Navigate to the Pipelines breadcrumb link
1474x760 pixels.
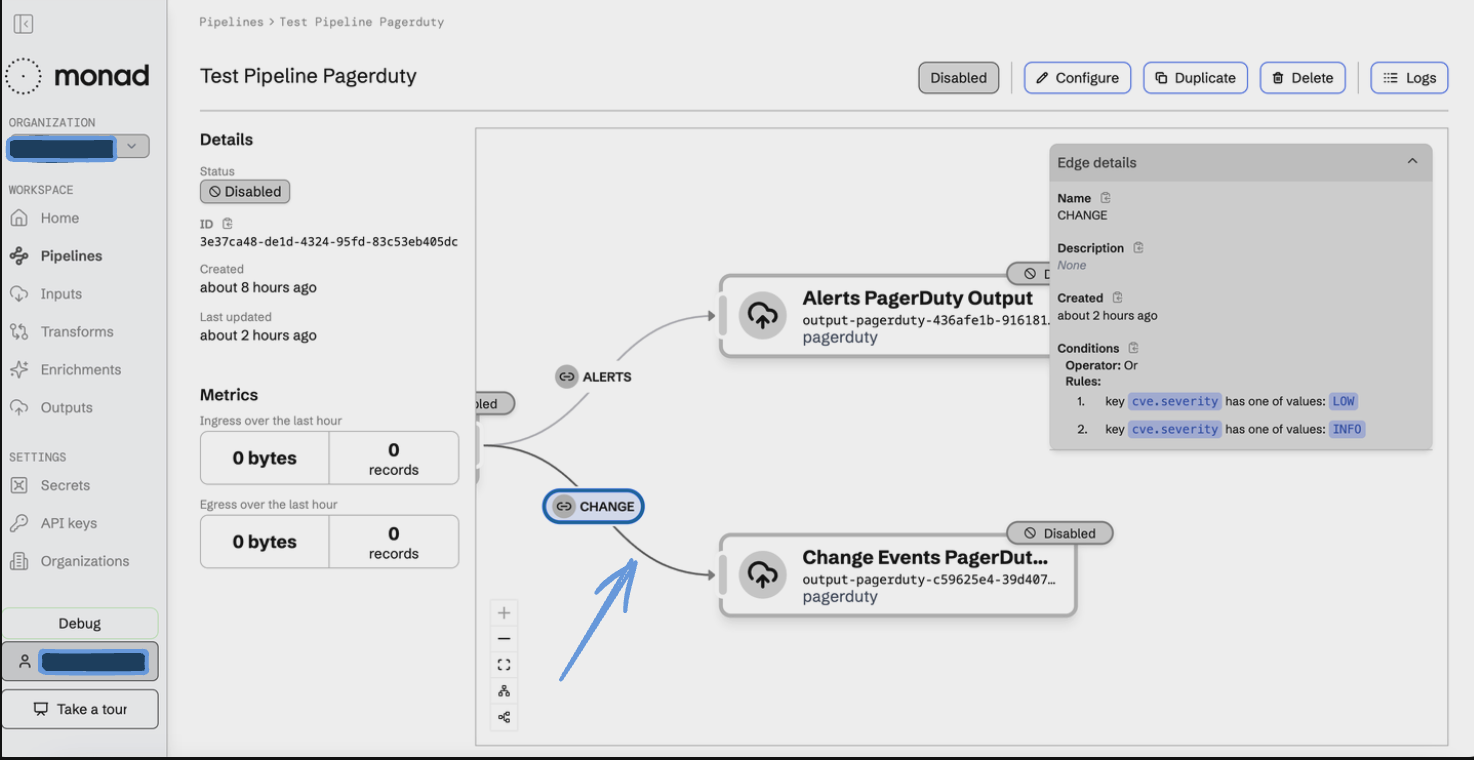[x=231, y=22]
